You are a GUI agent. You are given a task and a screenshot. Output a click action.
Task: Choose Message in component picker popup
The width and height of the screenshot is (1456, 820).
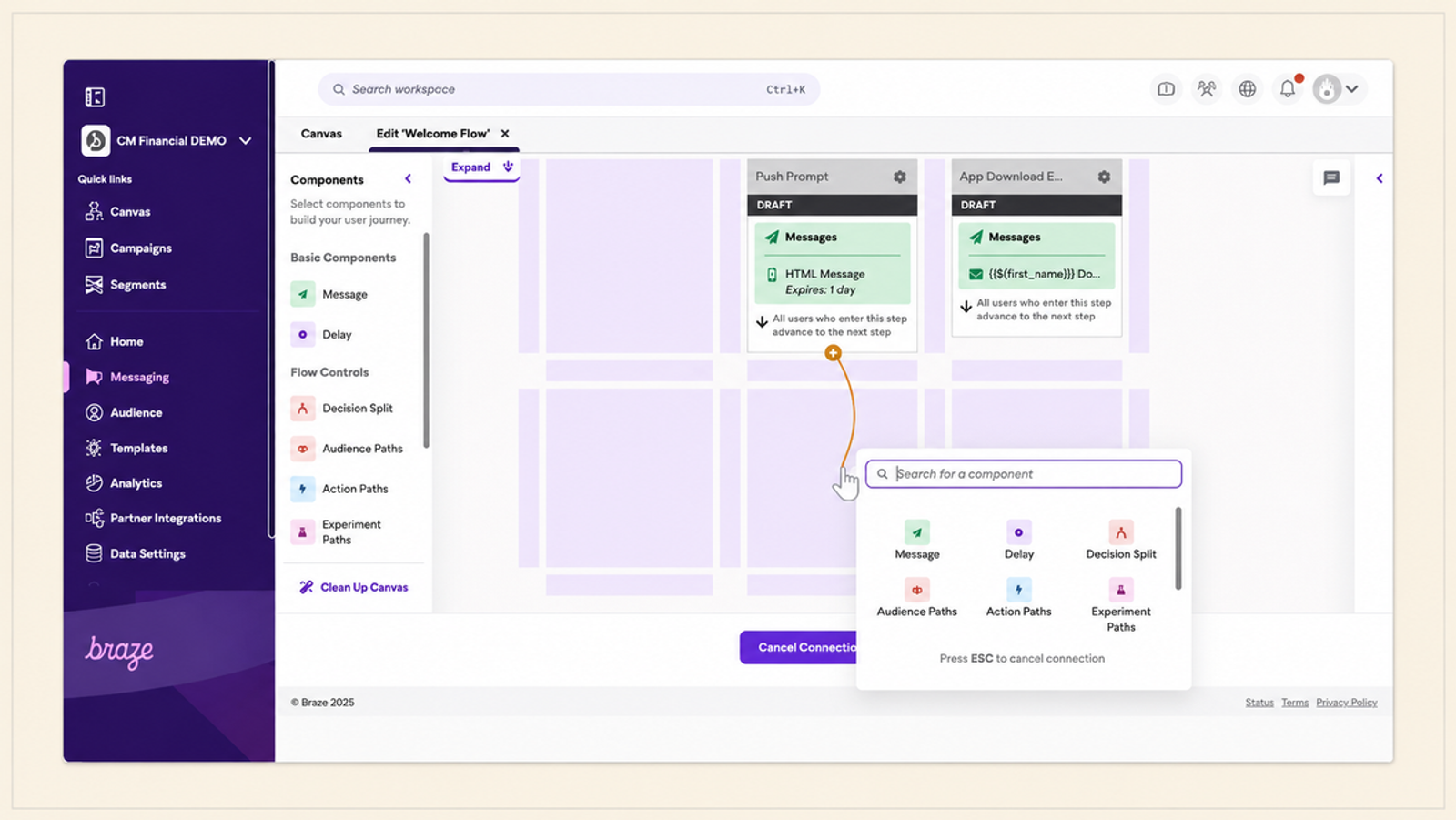click(917, 540)
